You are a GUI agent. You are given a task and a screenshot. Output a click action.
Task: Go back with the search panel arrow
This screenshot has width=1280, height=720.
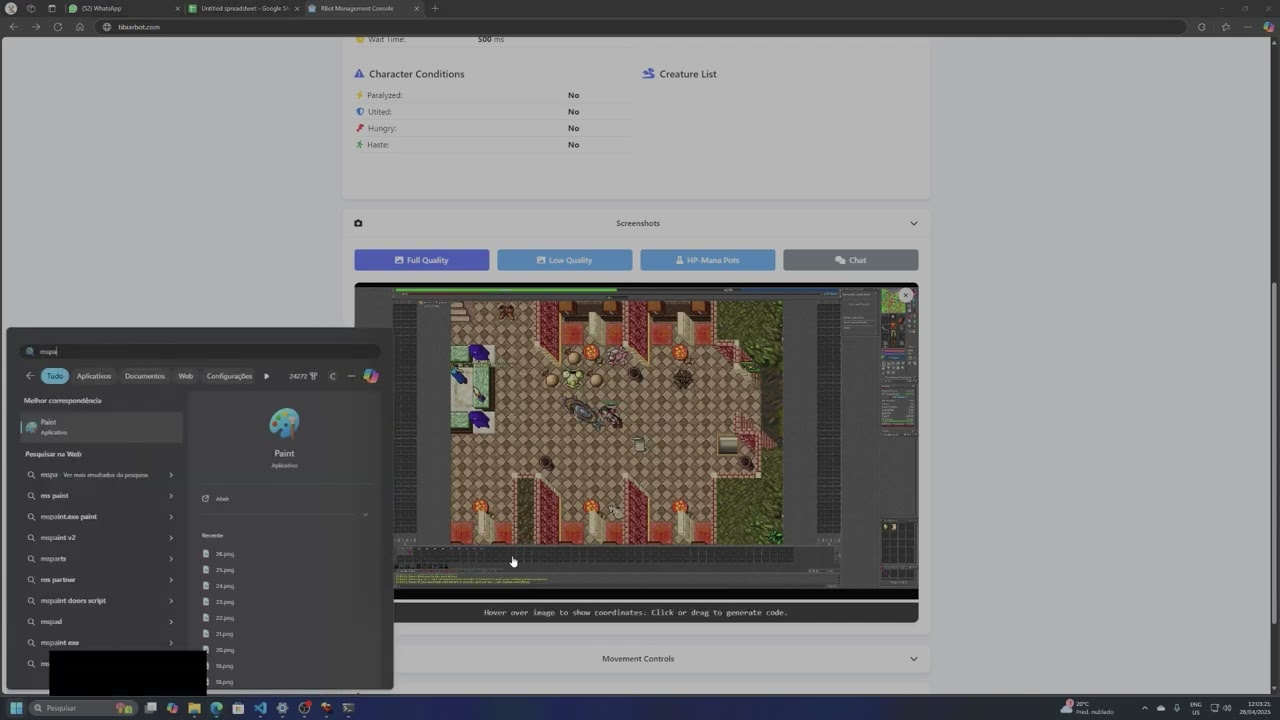pyautogui.click(x=30, y=376)
